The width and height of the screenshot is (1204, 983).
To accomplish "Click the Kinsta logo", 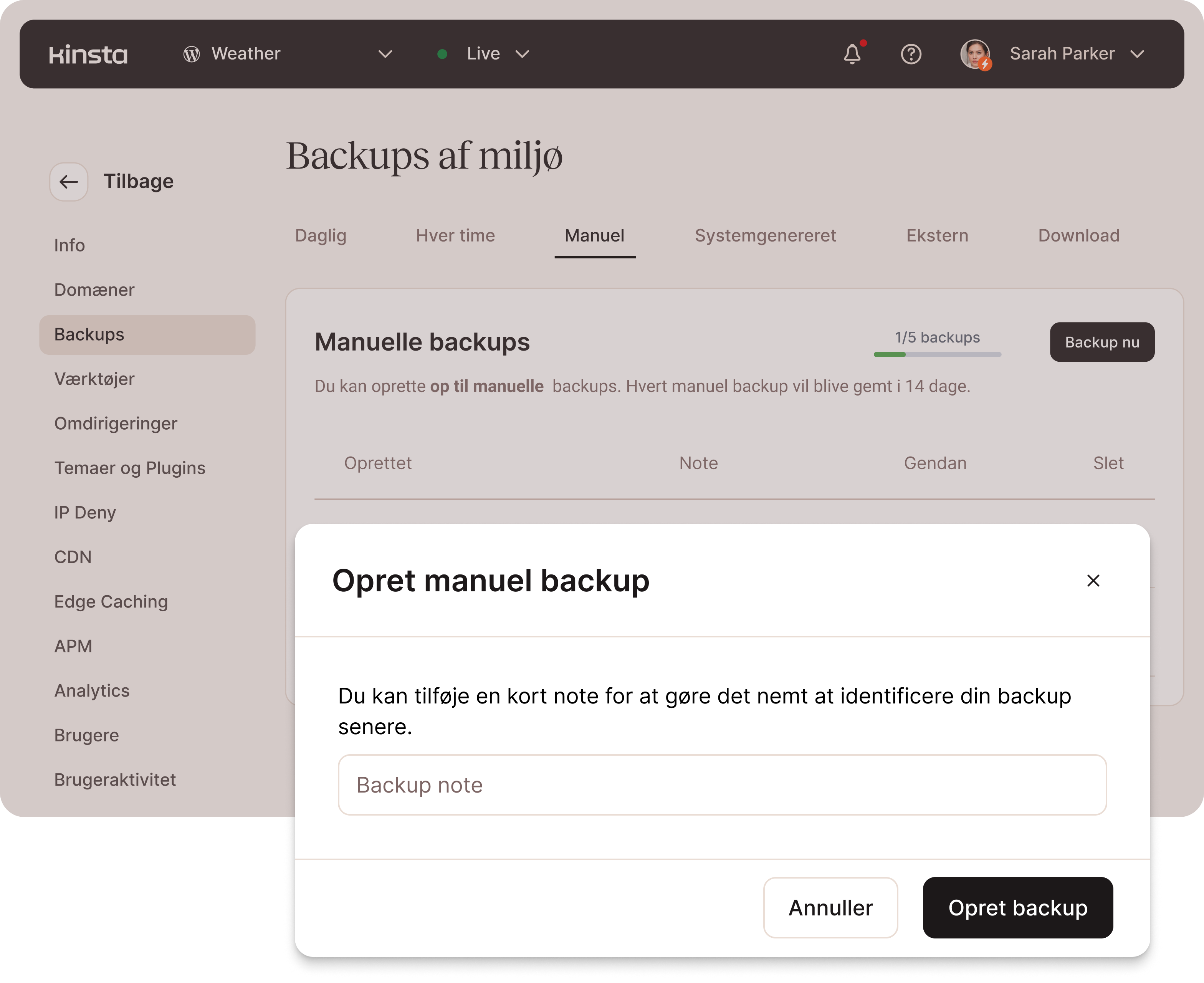I will (x=88, y=55).
